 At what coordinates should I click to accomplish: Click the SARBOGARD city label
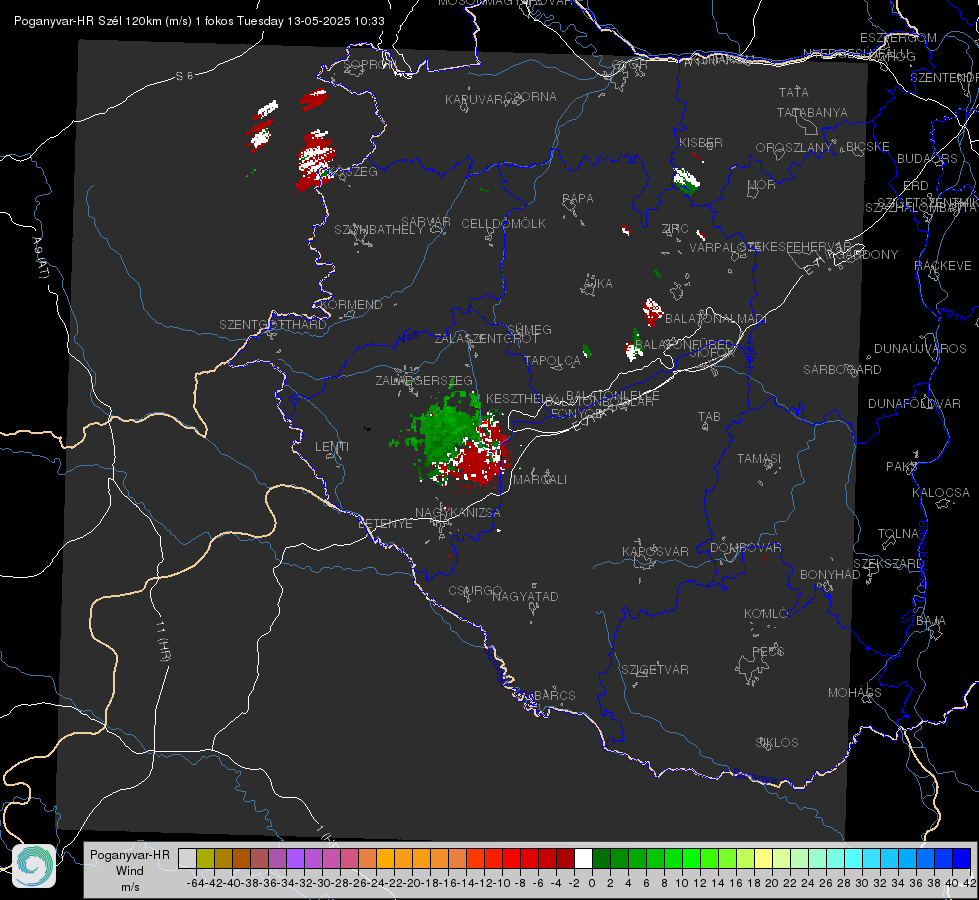(x=842, y=370)
